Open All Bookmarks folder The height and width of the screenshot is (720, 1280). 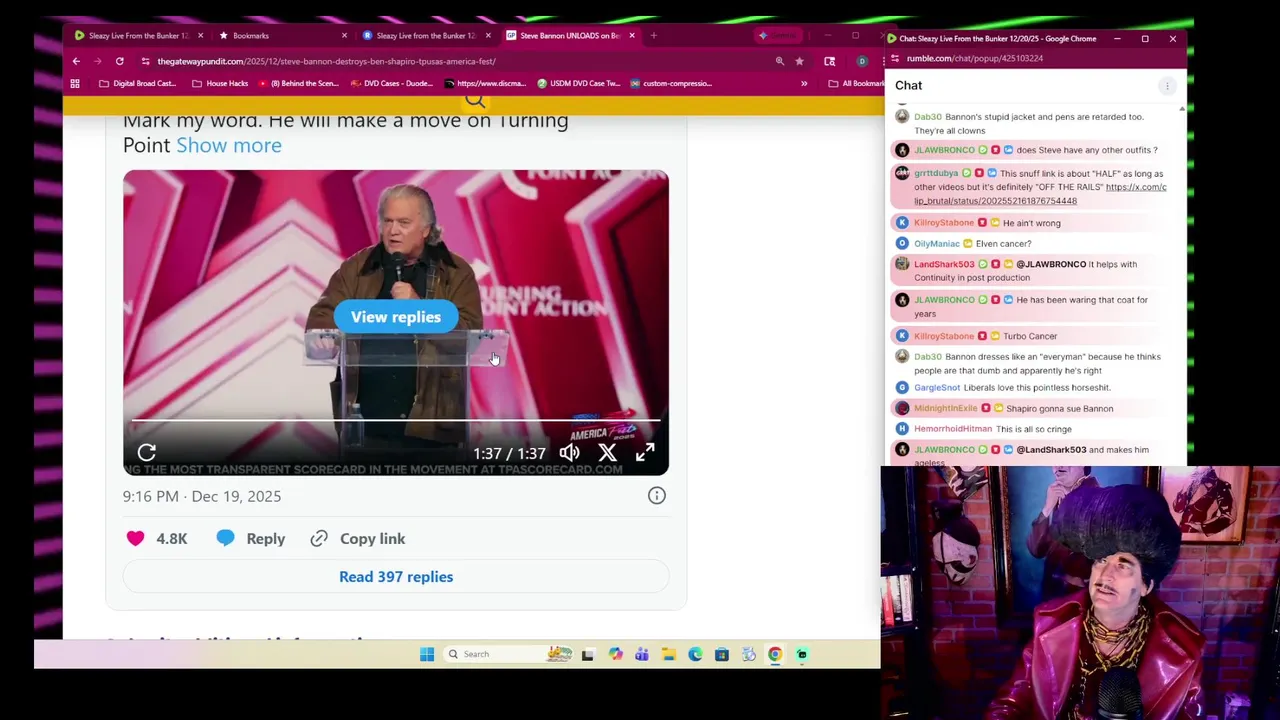(x=856, y=83)
